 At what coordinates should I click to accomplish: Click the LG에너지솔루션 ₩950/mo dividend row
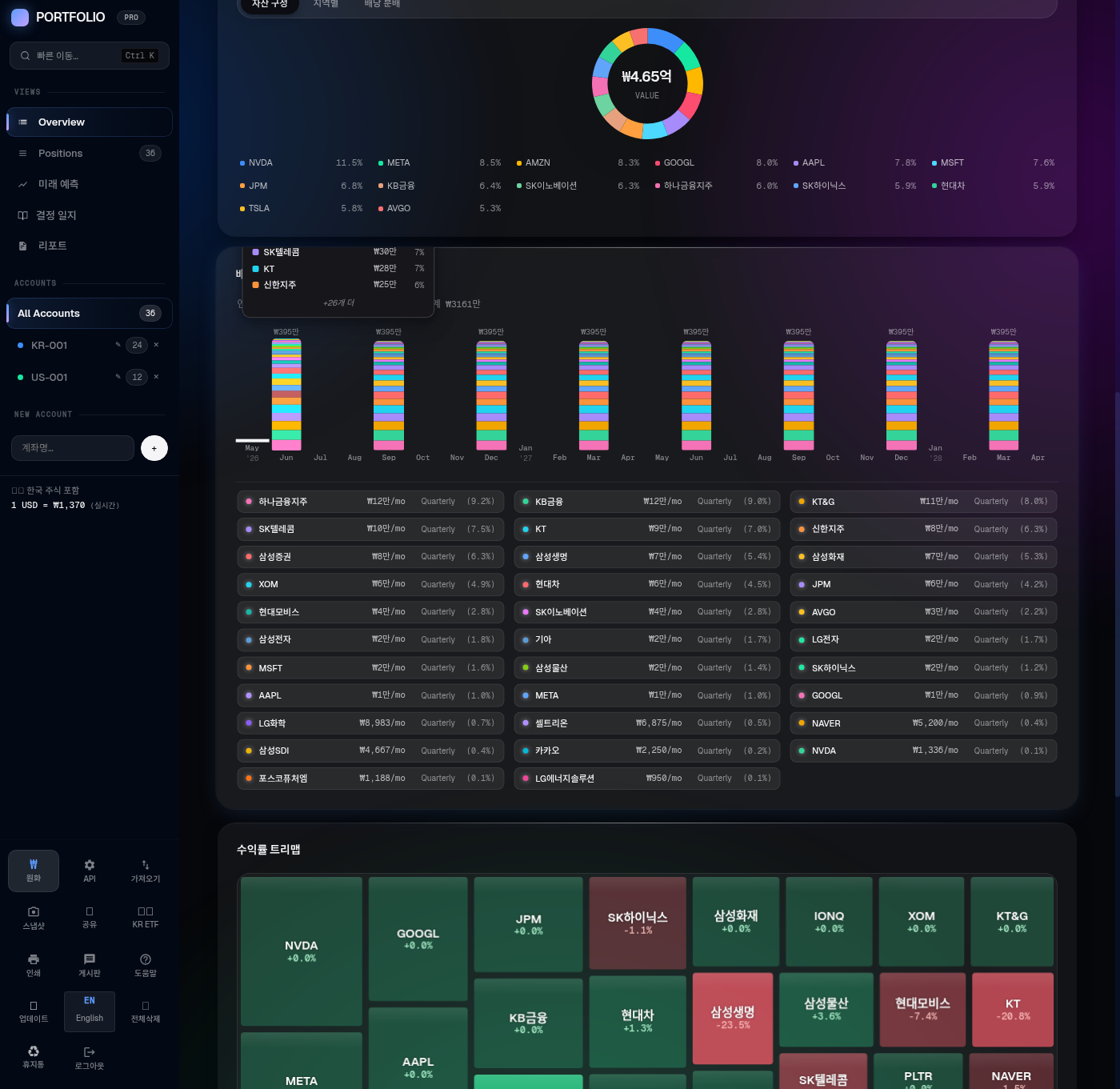(x=647, y=779)
